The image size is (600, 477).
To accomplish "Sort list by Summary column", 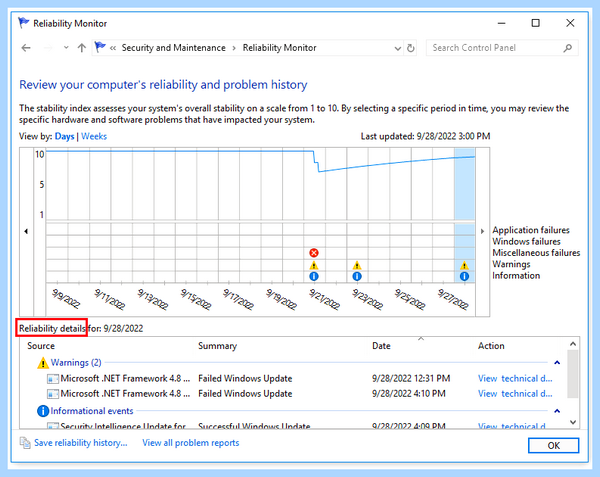I will 217,346.
